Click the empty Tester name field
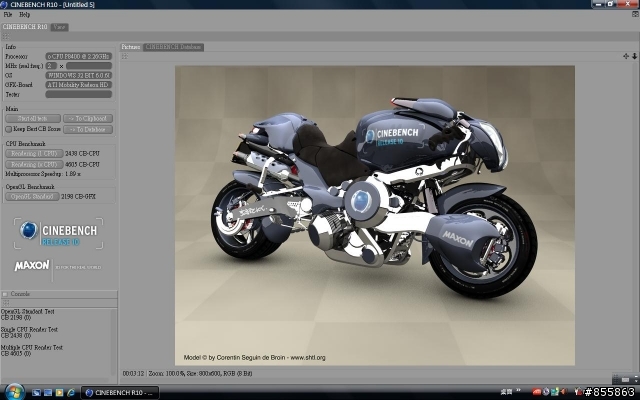Image resolution: width=640 pixels, height=400 pixels. [x=78, y=94]
